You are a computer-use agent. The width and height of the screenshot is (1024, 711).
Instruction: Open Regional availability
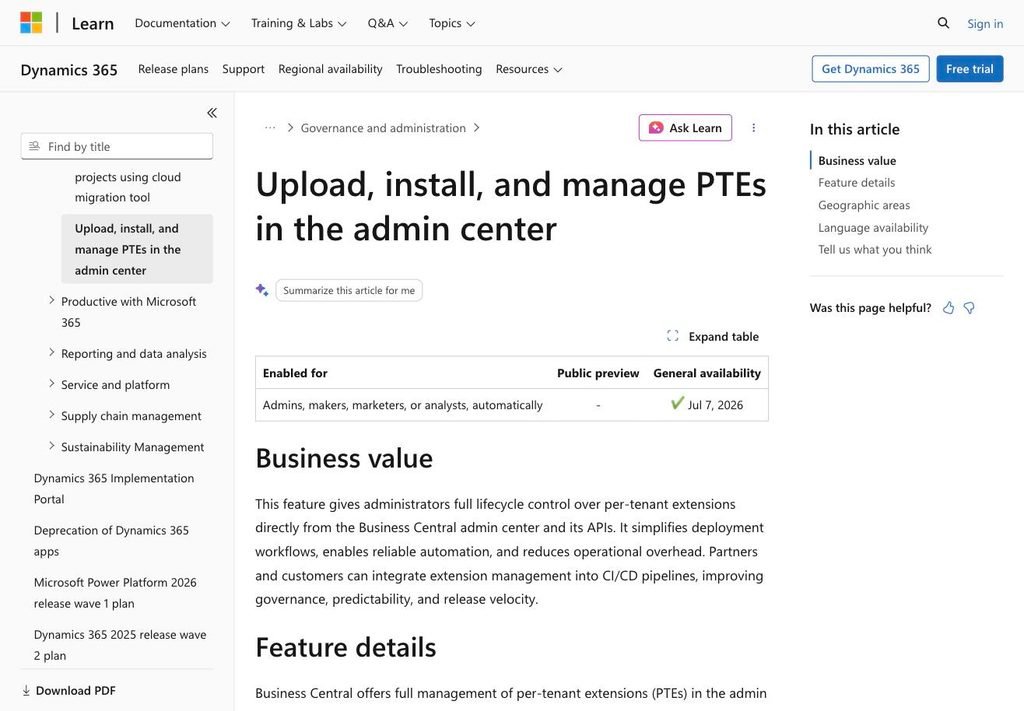click(330, 69)
